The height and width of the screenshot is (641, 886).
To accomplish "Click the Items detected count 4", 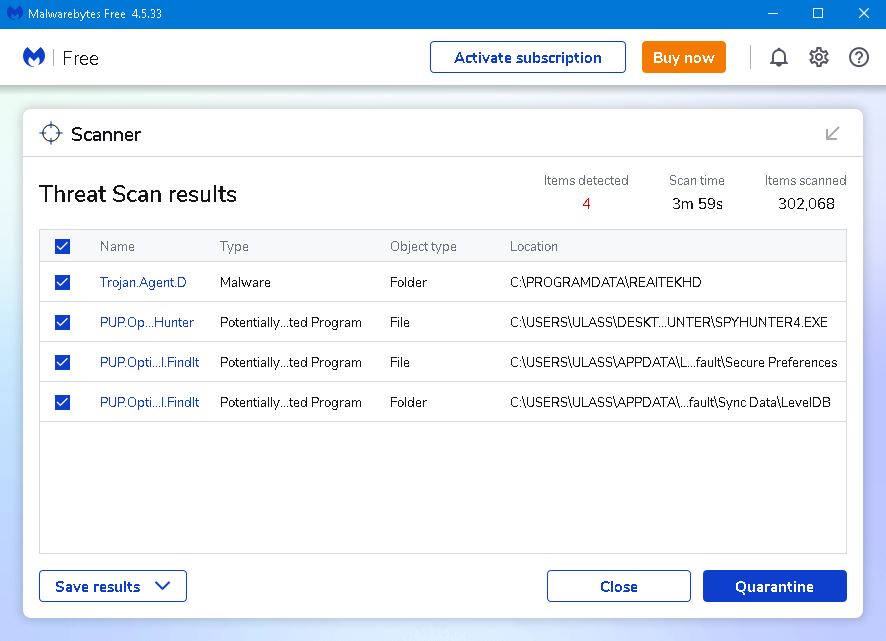I will point(587,203).
